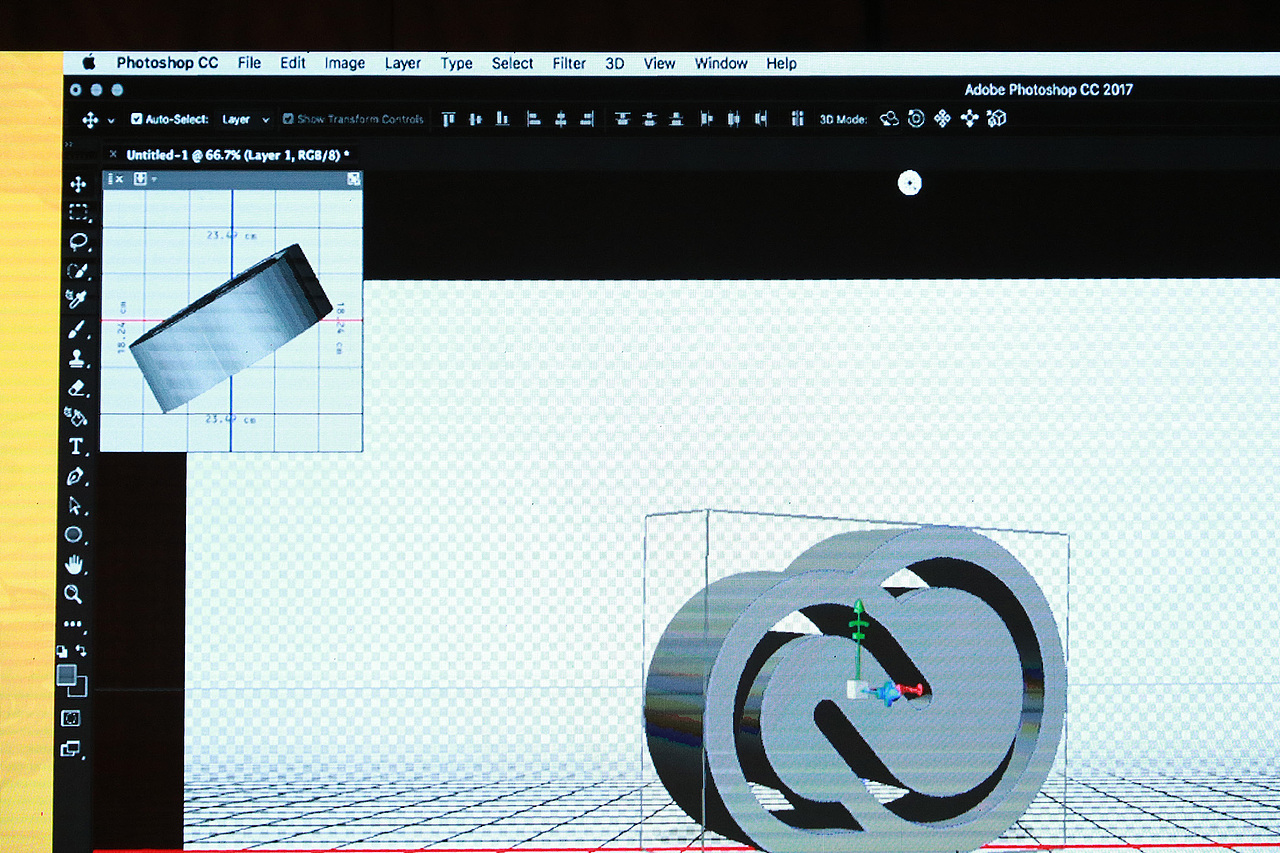The width and height of the screenshot is (1280, 853).
Task: Open the Window menu
Action: pos(720,63)
